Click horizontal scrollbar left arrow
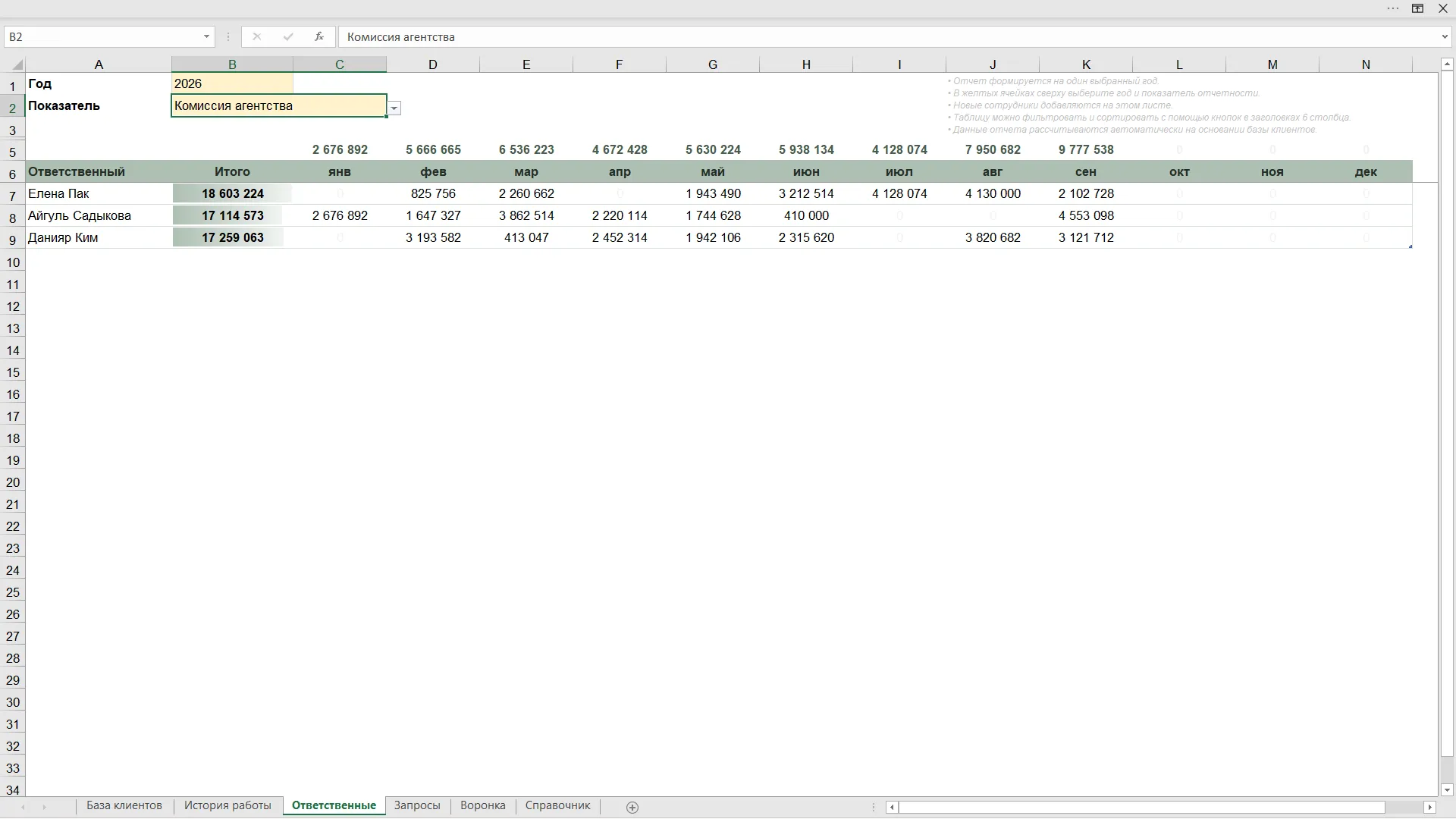The width and height of the screenshot is (1456, 819). [x=893, y=808]
